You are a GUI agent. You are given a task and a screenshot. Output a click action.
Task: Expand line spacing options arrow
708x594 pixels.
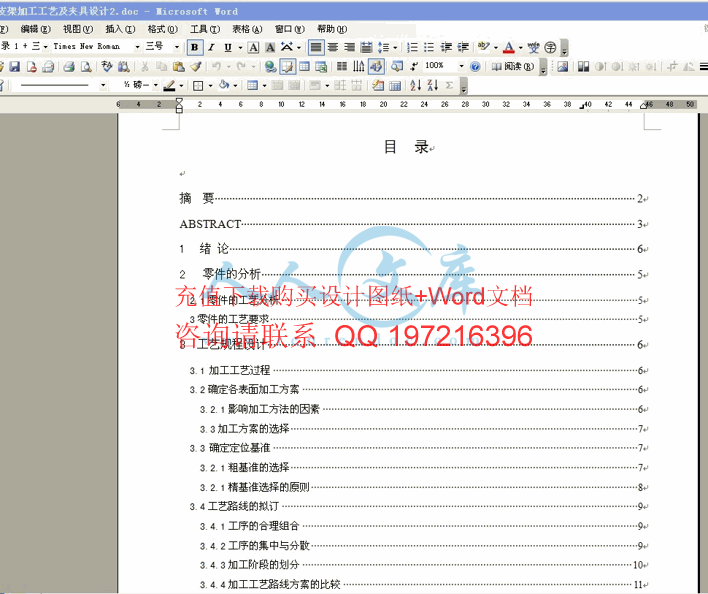pos(395,47)
